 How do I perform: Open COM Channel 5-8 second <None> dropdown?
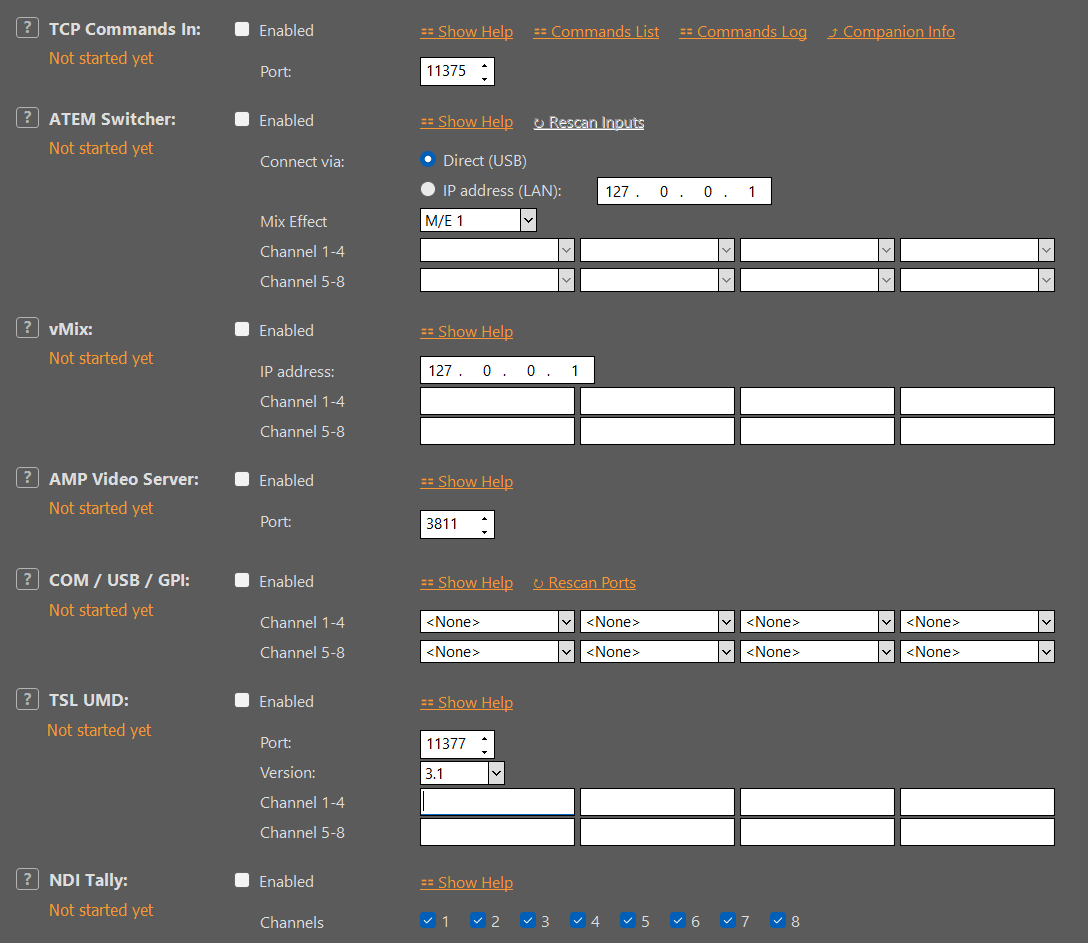tap(657, 652)
